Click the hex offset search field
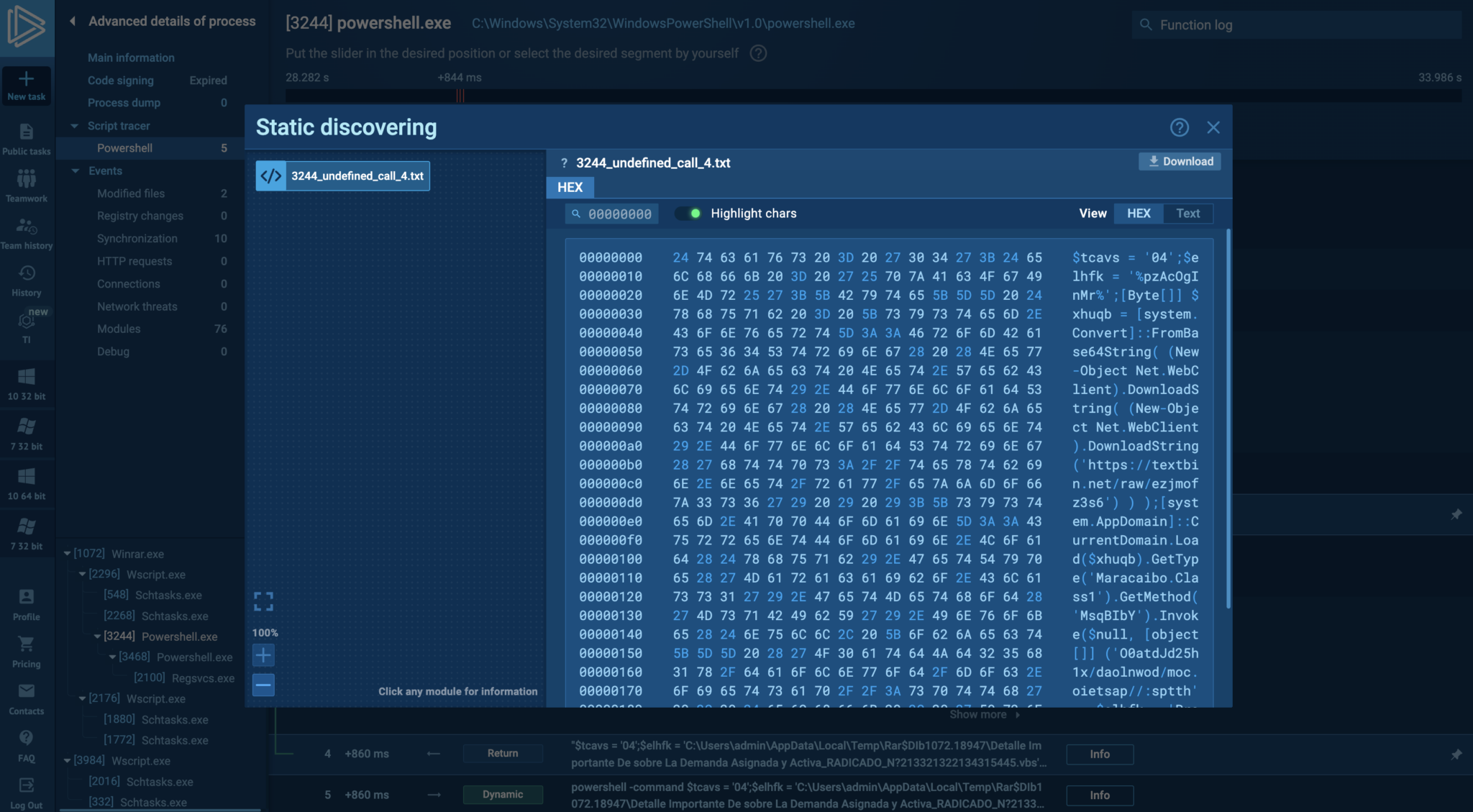 point(613,214)
